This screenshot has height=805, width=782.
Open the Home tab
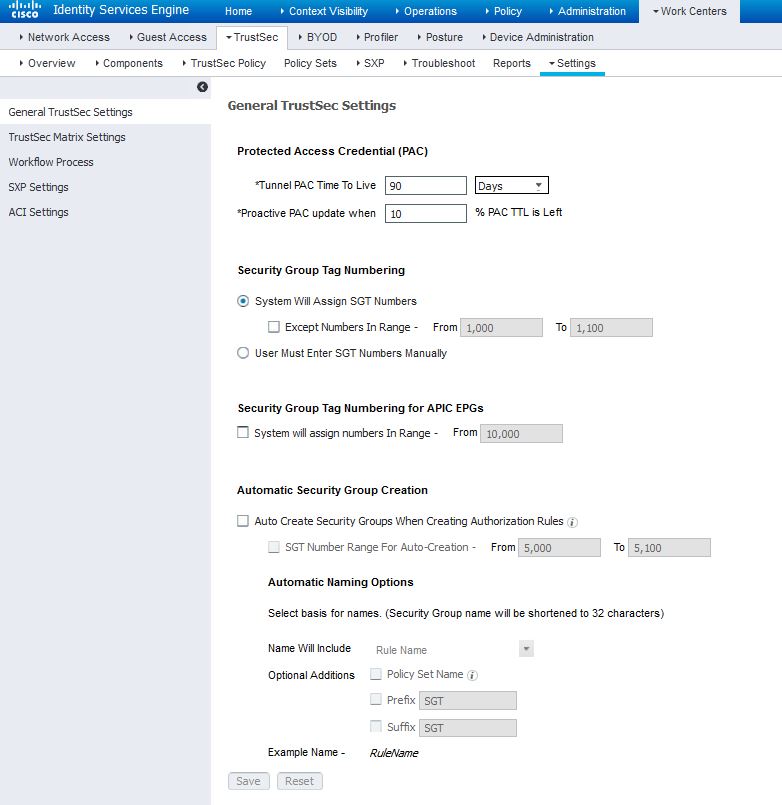click(238, 11)
